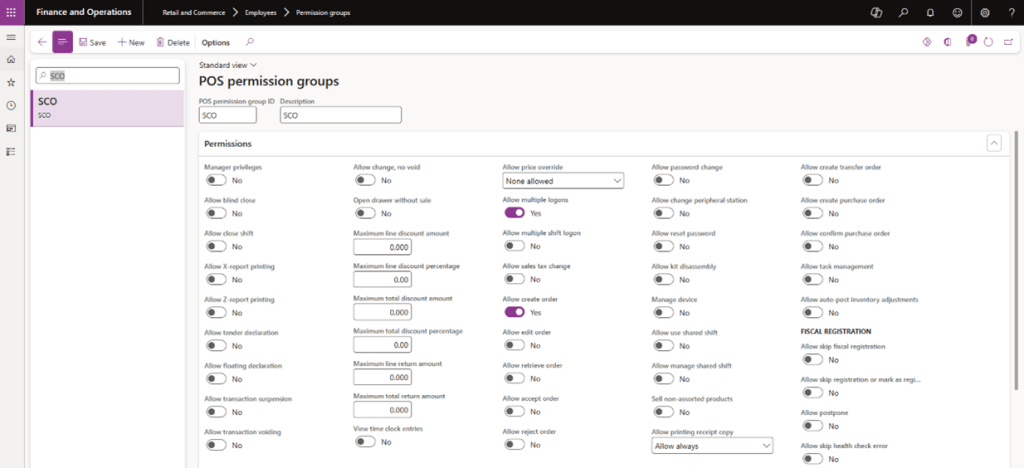Open the notifications bell icon

tap(930, 13)
